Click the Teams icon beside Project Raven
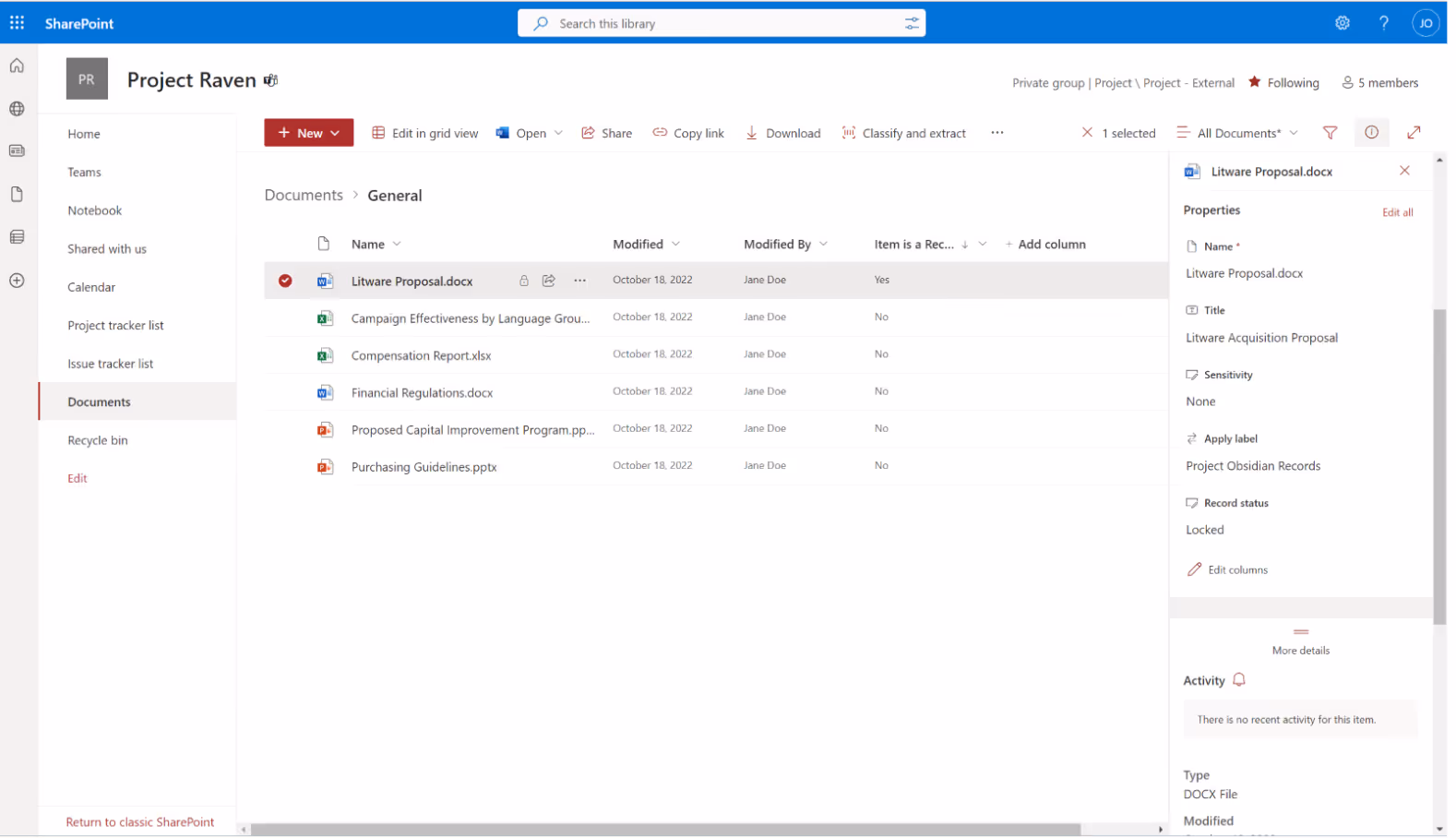 coord(270,80)
